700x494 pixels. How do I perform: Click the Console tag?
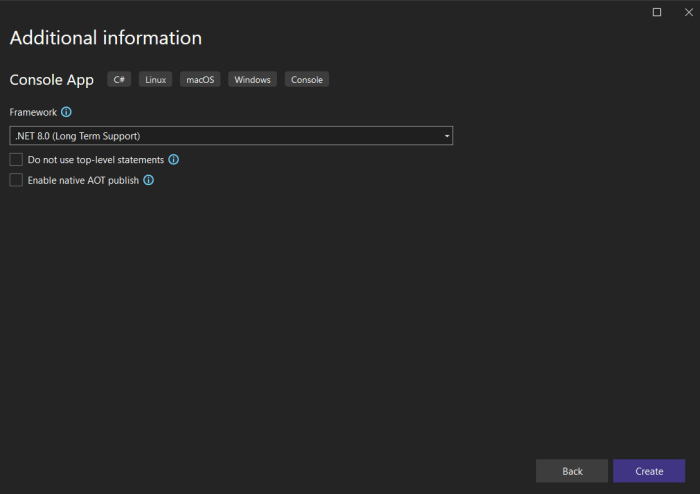click(x=307, y=79)
